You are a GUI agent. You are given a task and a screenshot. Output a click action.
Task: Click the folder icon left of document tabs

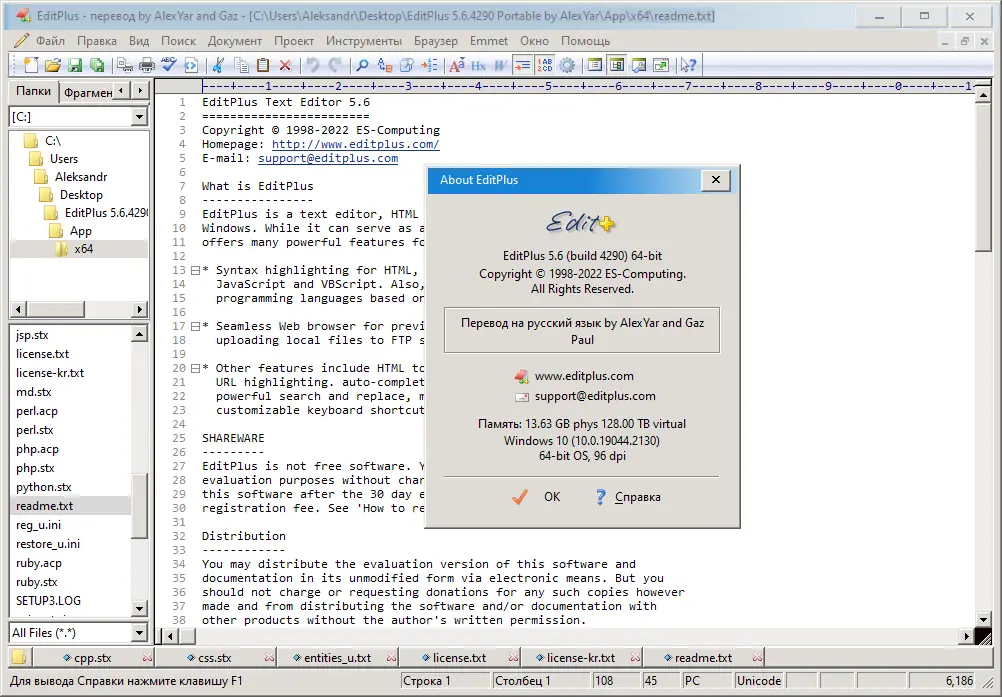(x=19, y=657)
